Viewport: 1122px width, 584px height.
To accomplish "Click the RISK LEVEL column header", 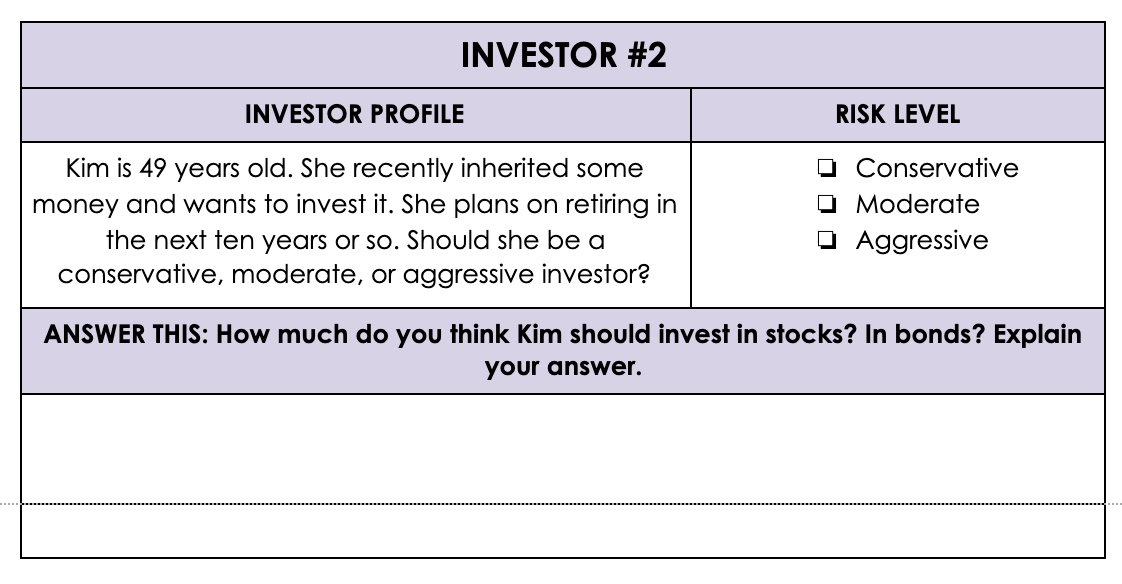I will [x=897, y=115].
